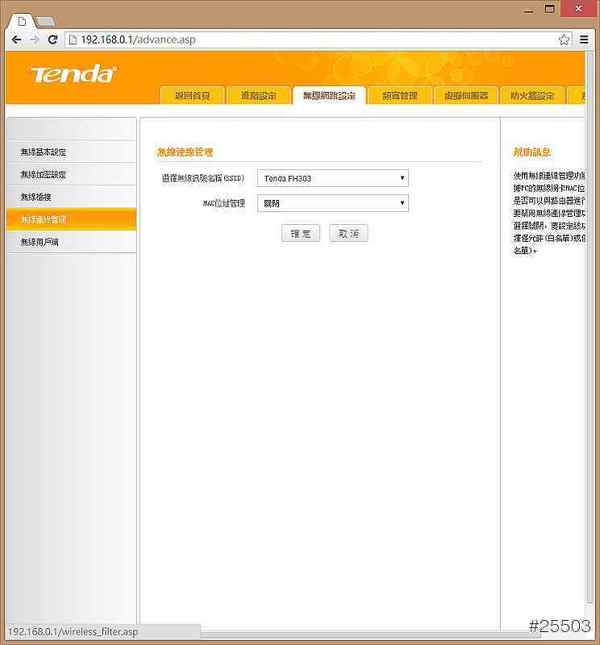This screenshot has width=600, height=645.
Task: Click the vertical page scrollbar
Action: [589, 325]
